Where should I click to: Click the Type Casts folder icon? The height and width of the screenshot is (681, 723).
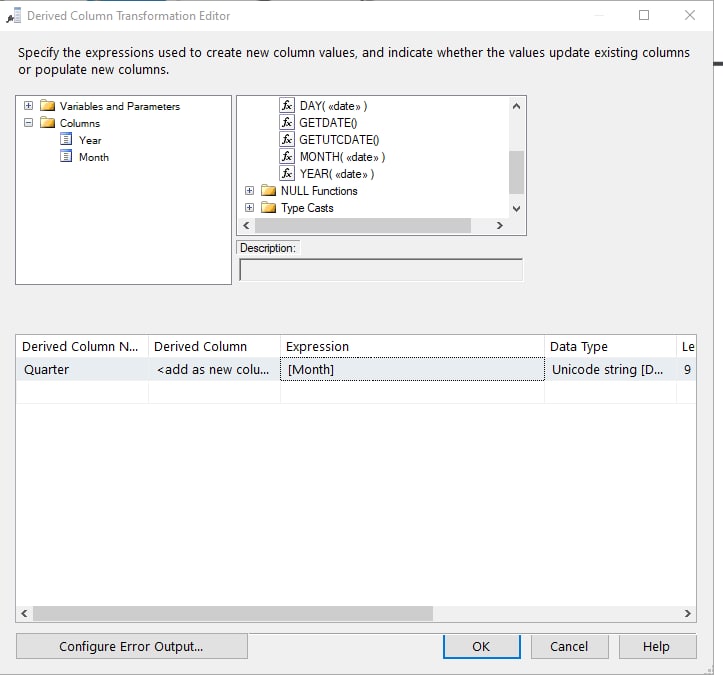click(x=268, y=207)
